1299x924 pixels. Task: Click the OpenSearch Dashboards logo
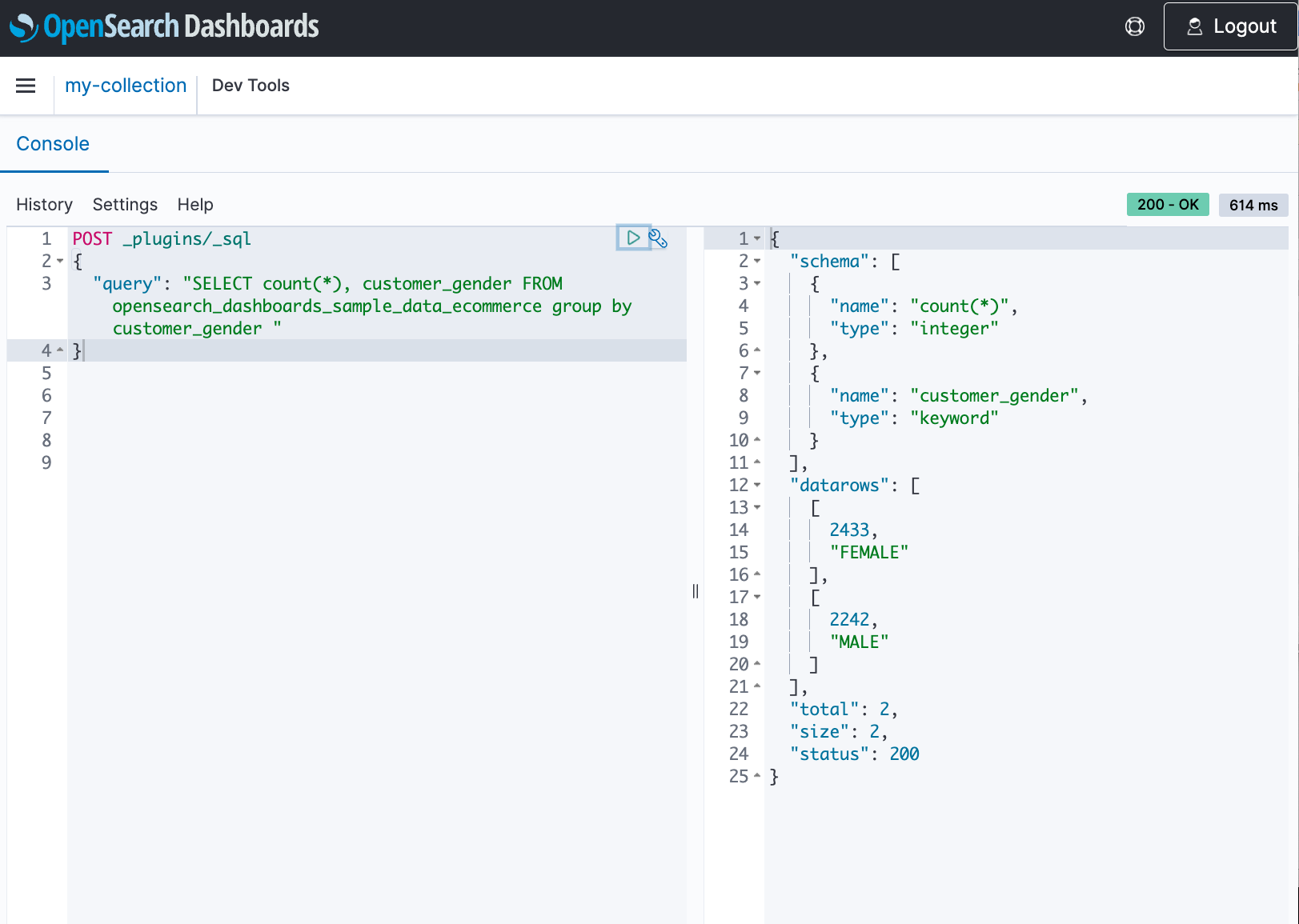click(x=164, y=26)
